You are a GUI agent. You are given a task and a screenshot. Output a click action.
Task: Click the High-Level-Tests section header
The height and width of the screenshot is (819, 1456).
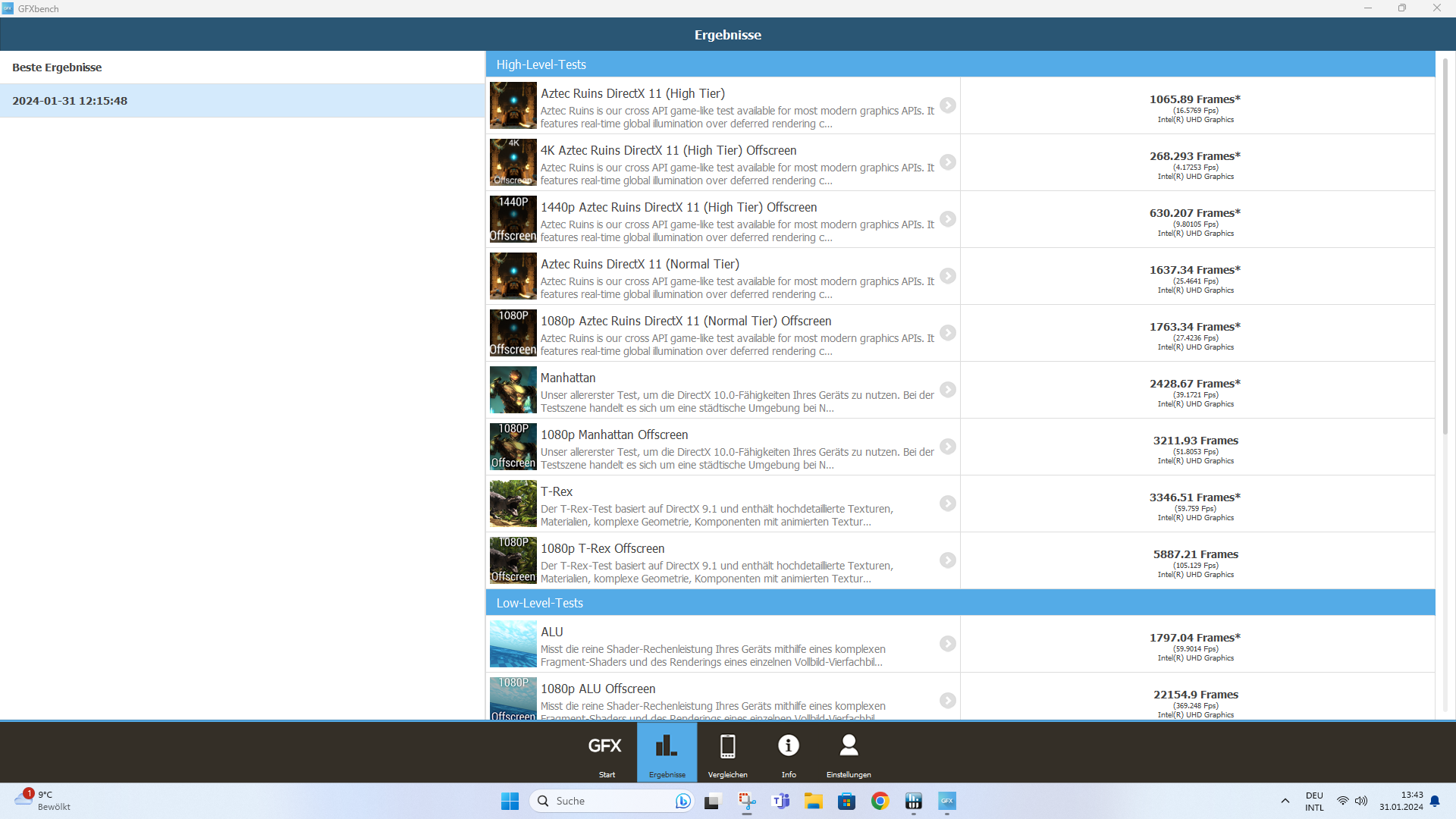[960, 64]
